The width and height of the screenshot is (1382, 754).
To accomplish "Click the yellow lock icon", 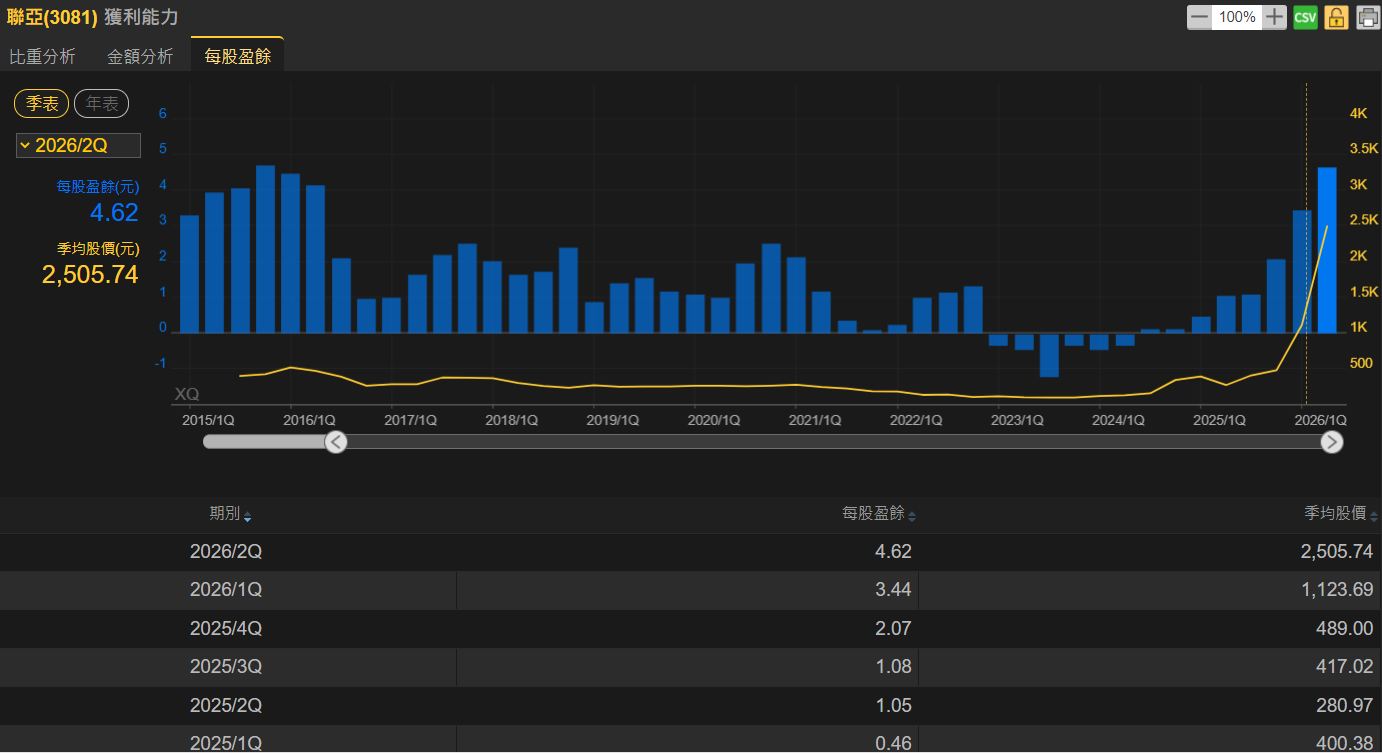I will click(x=1337, y=17).
